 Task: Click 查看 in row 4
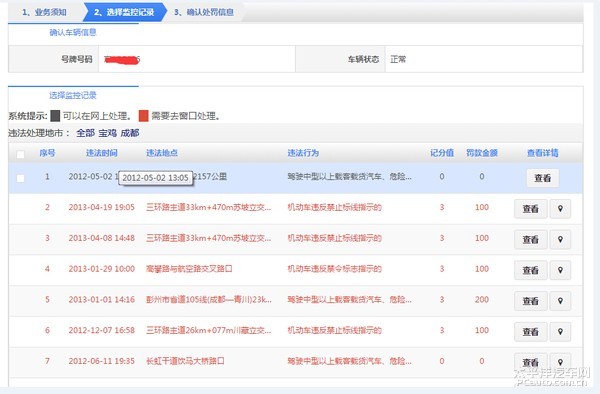pos(531,270)
